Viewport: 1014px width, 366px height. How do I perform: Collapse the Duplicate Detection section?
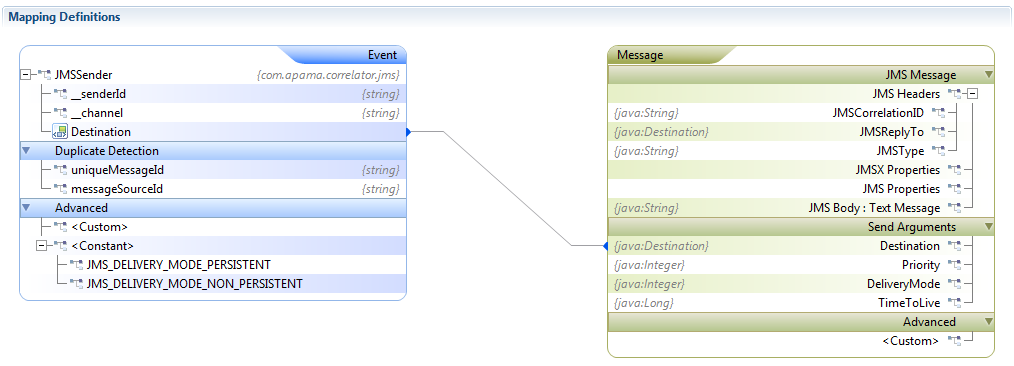[x=26, y=151]
